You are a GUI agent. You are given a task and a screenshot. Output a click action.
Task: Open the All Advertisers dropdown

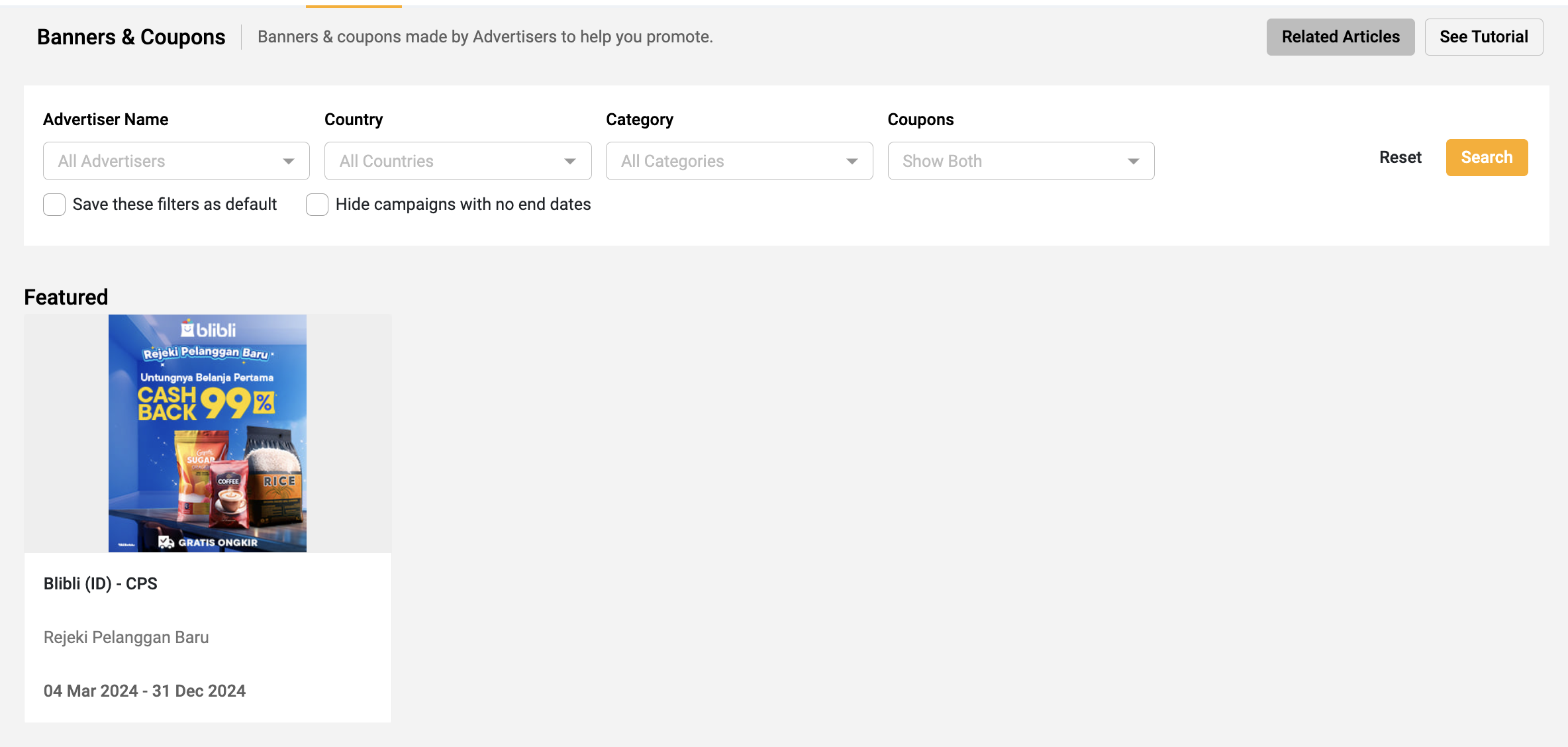(x=176, y=161)
